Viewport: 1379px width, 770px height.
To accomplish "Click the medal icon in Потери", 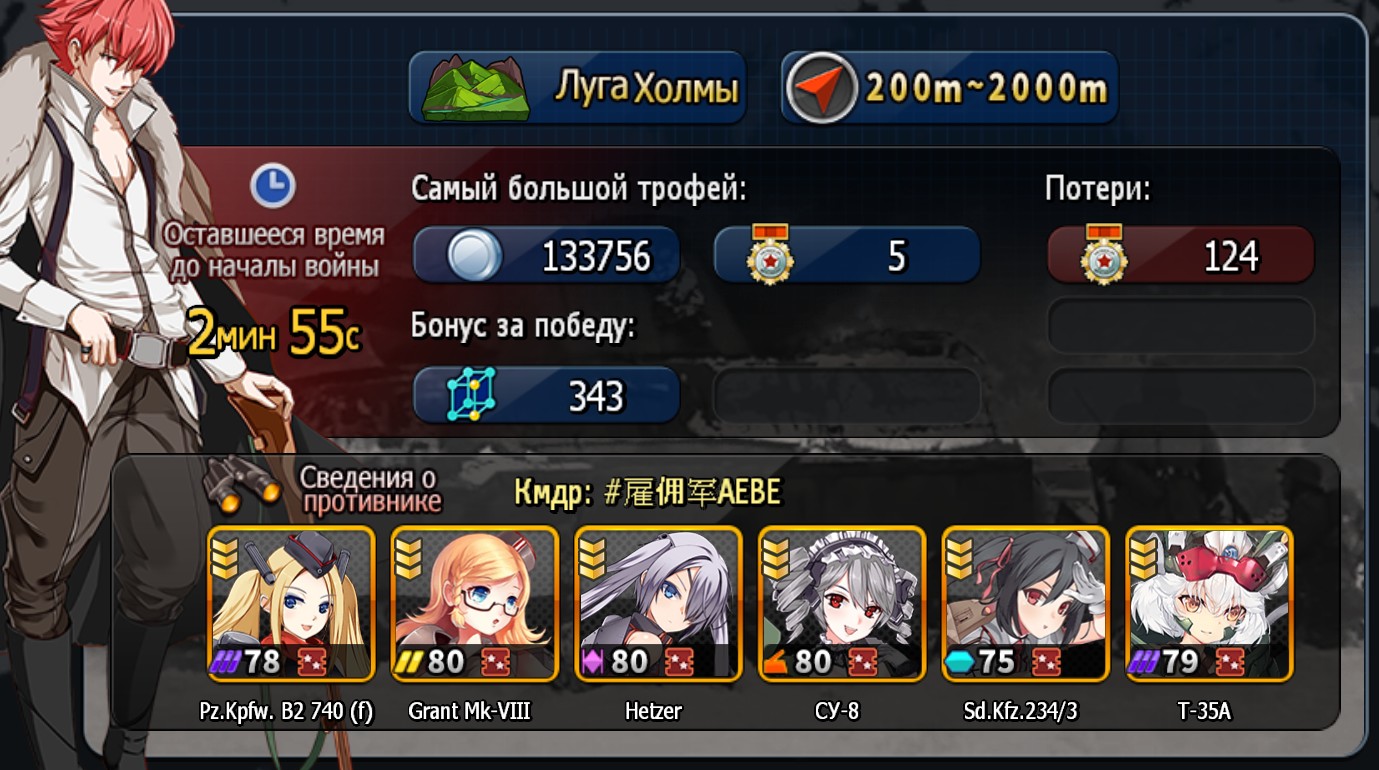I will pos(1104,256).
